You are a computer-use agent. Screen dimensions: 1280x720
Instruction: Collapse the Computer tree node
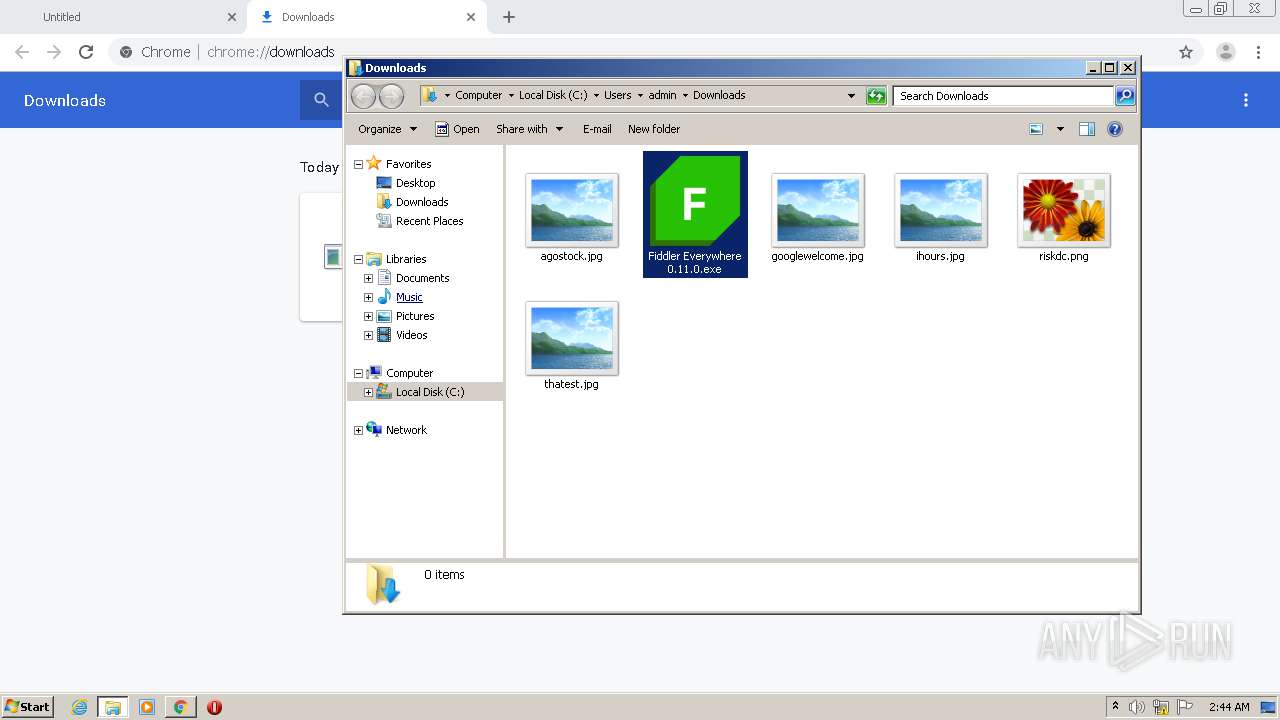[x=358, y=373]
